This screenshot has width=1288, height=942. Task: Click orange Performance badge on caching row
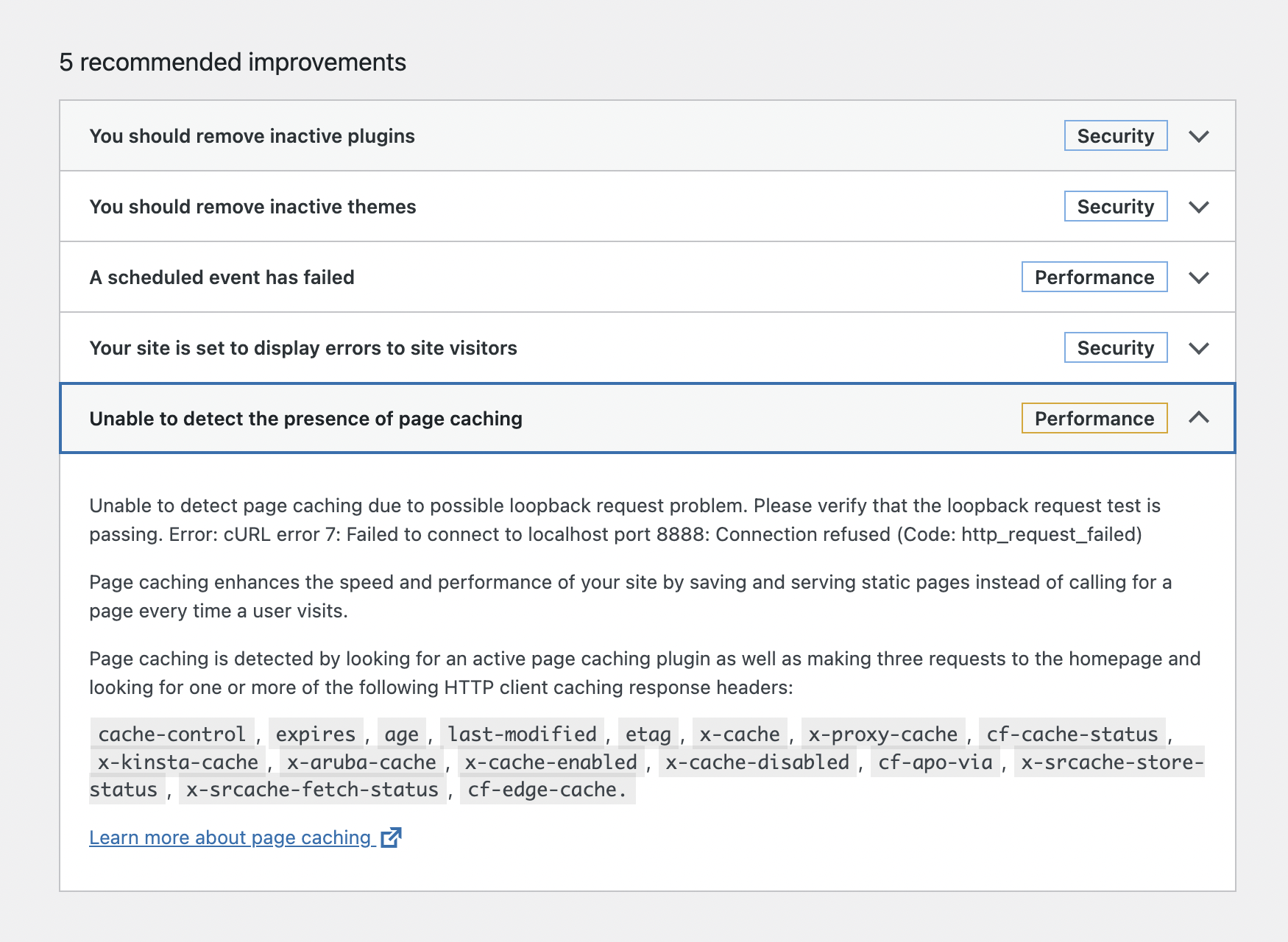click(x=1094, y=419)
